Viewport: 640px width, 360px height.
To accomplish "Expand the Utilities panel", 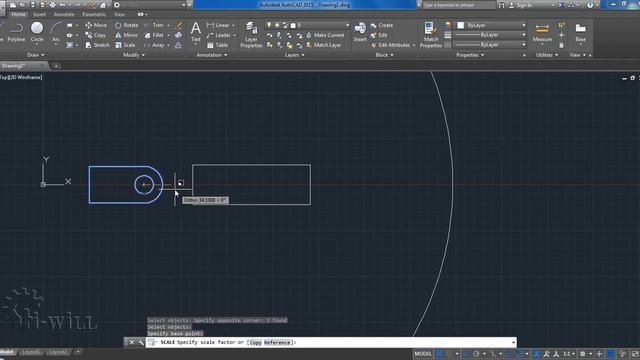I will (x=547, y=55).
